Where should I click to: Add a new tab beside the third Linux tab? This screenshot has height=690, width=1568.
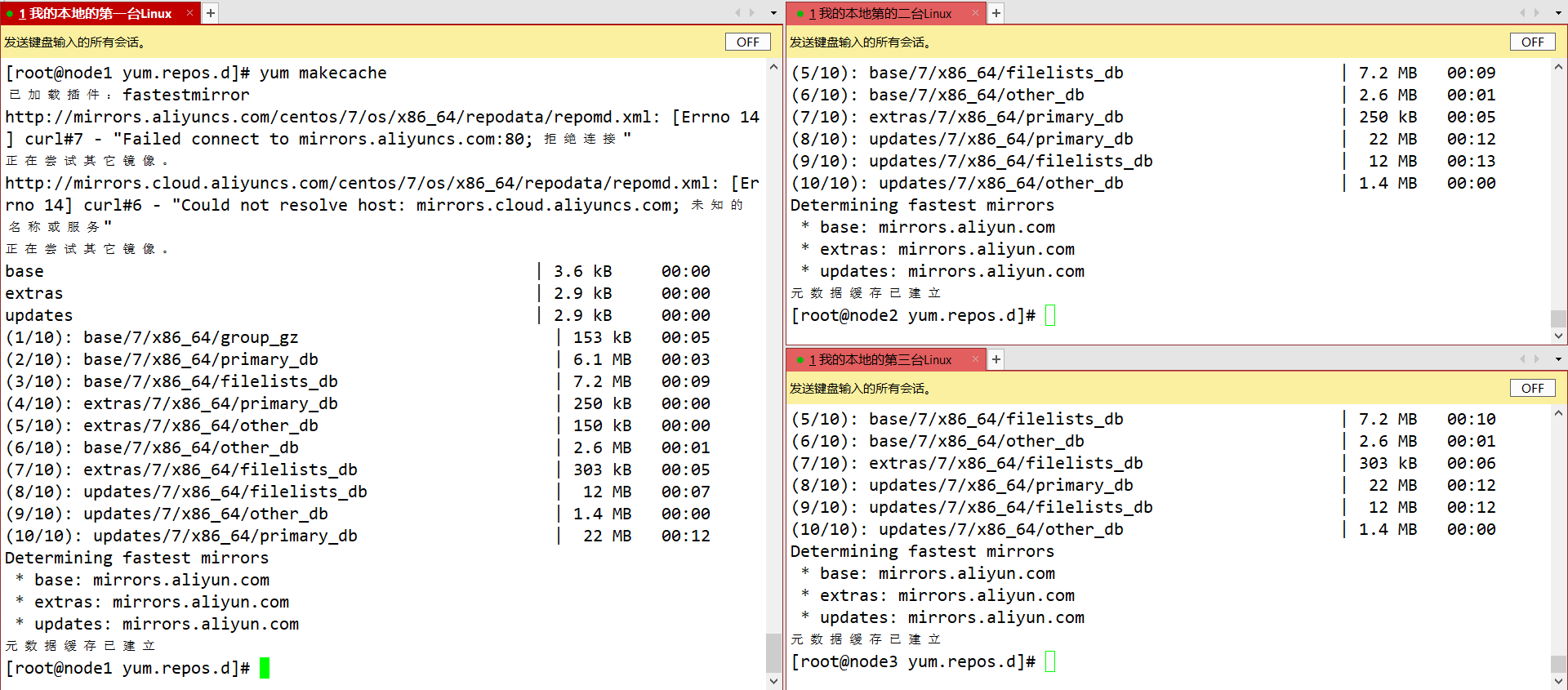996,359
